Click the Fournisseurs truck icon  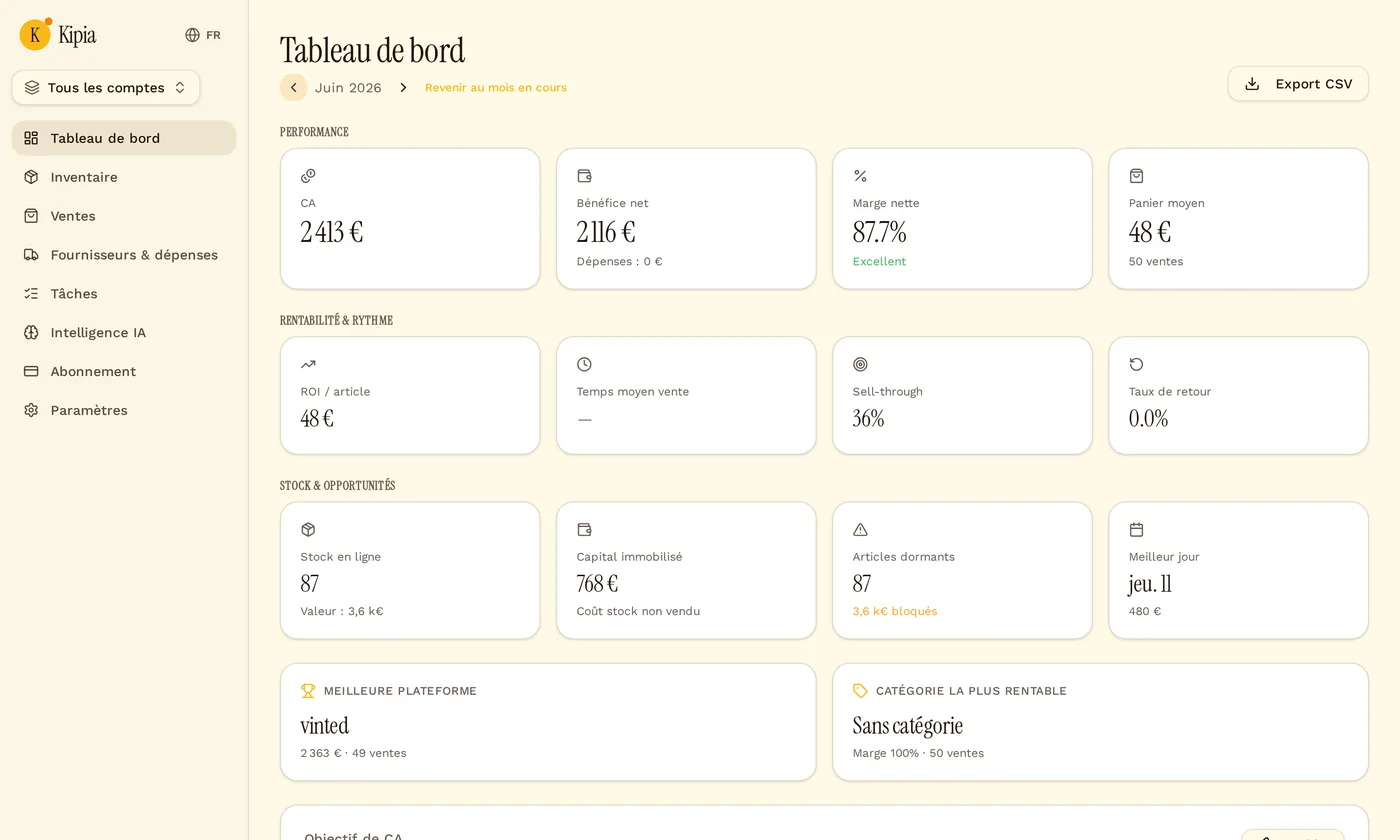click(x=31, y=255)
